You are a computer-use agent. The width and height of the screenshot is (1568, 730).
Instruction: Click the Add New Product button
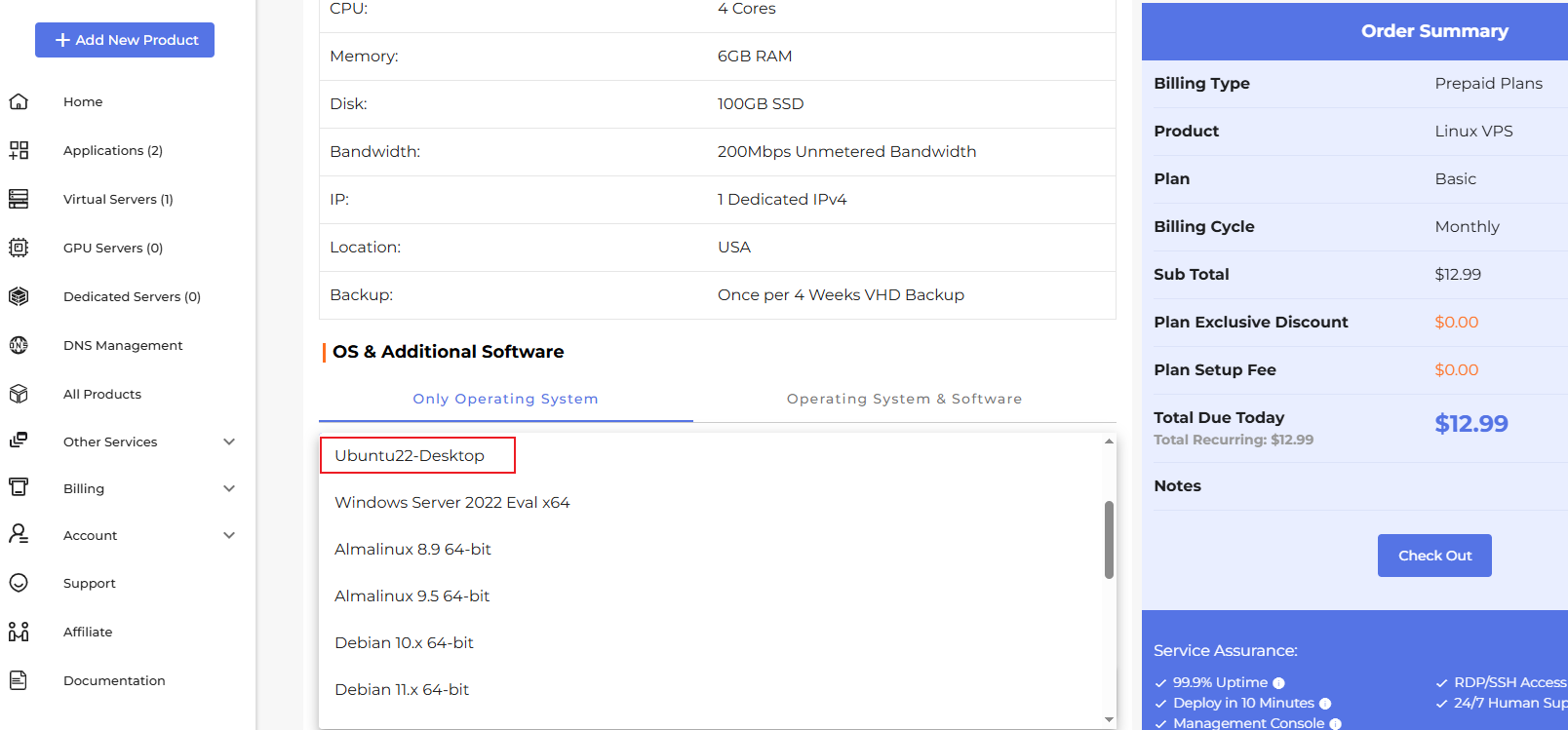[125, 40]
